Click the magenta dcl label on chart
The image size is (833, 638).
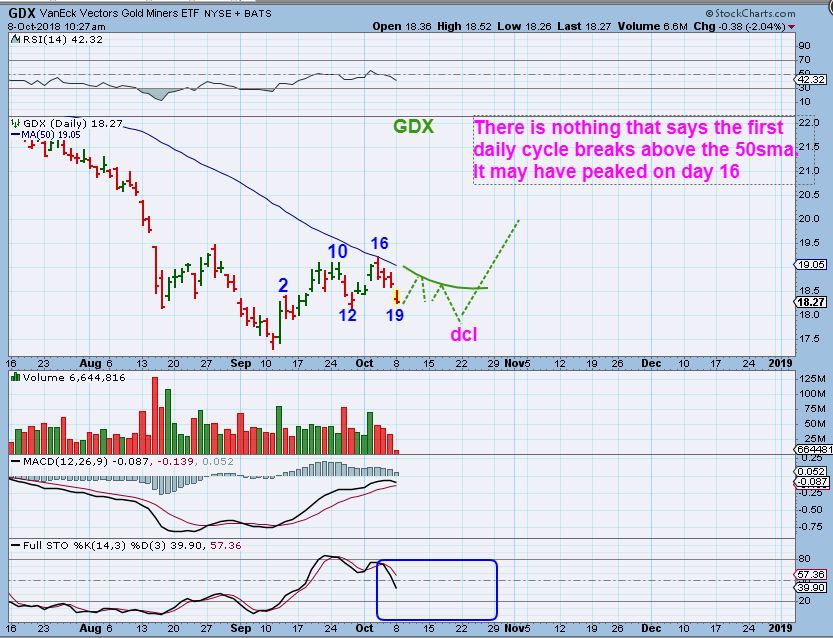point(464,334)
